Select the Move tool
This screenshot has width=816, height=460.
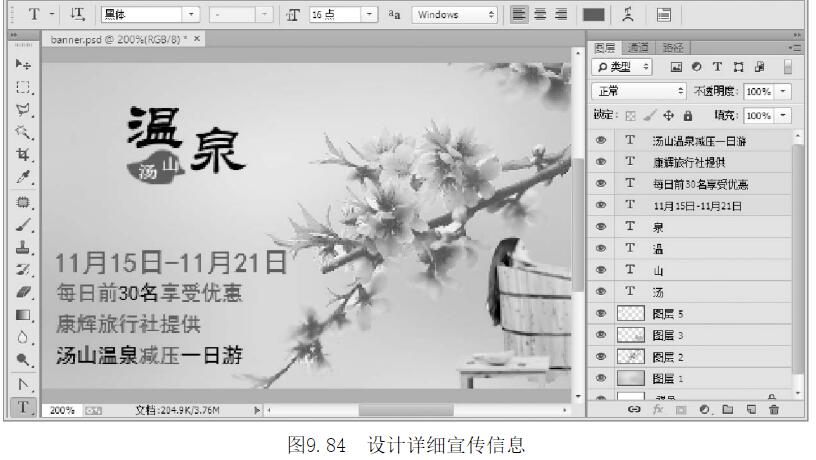point(22,62)
